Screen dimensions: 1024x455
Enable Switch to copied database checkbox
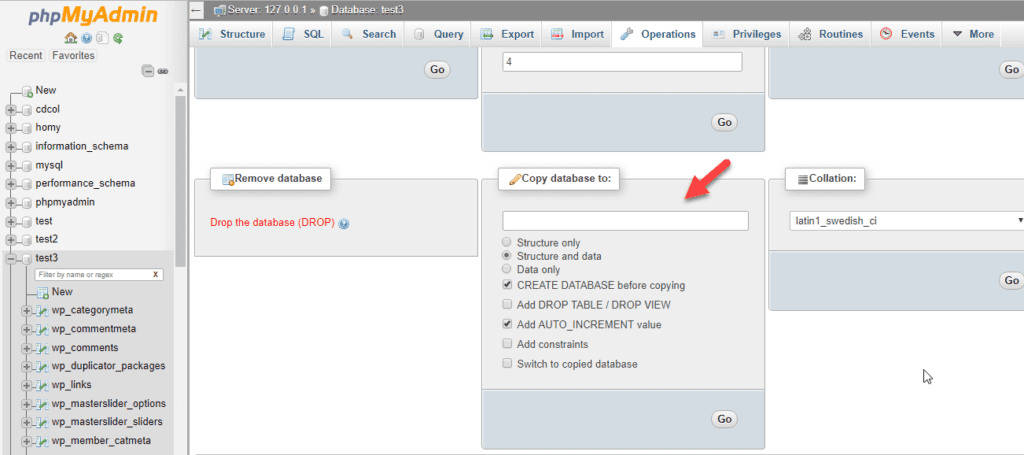[507, 364]
